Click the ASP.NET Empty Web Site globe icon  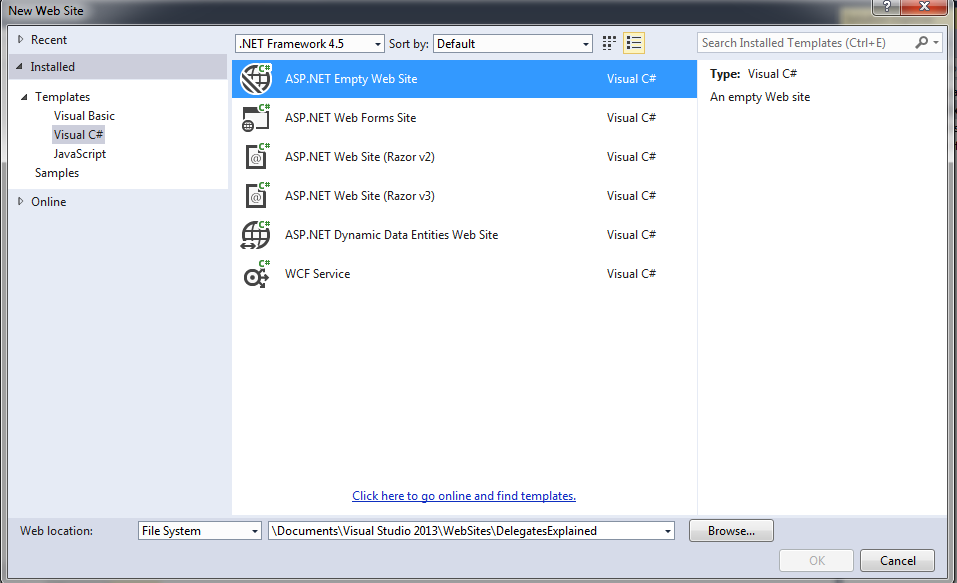pyautogui.click(x=256, y=79)
